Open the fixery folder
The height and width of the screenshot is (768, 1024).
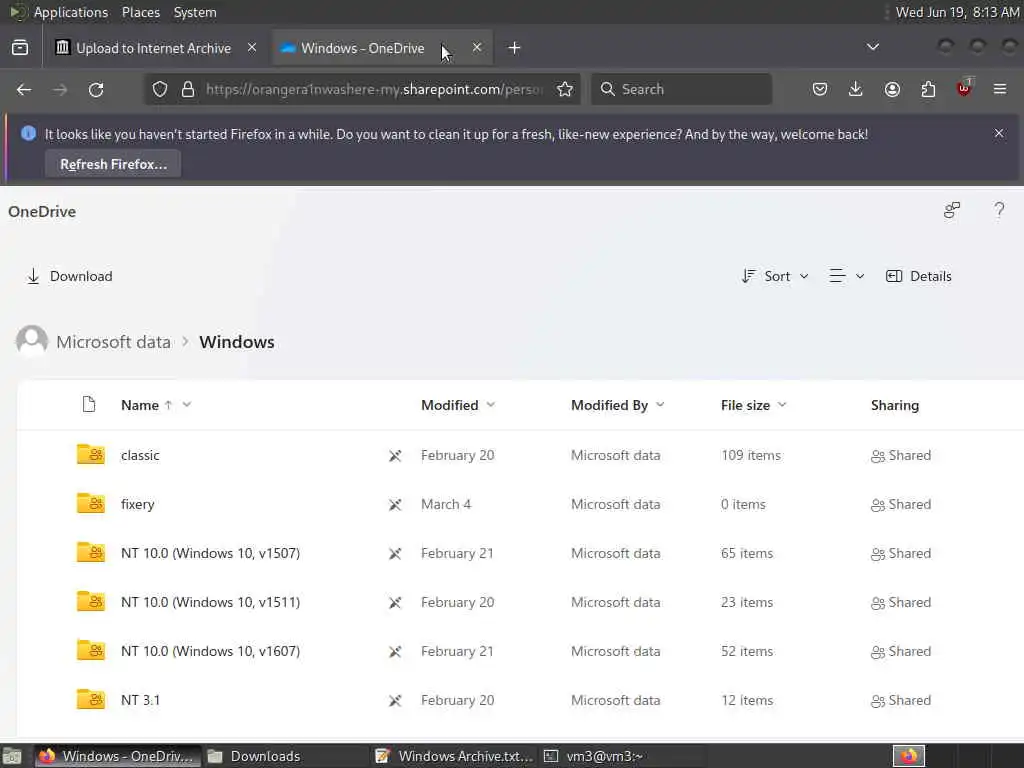(x=137, y=504)
